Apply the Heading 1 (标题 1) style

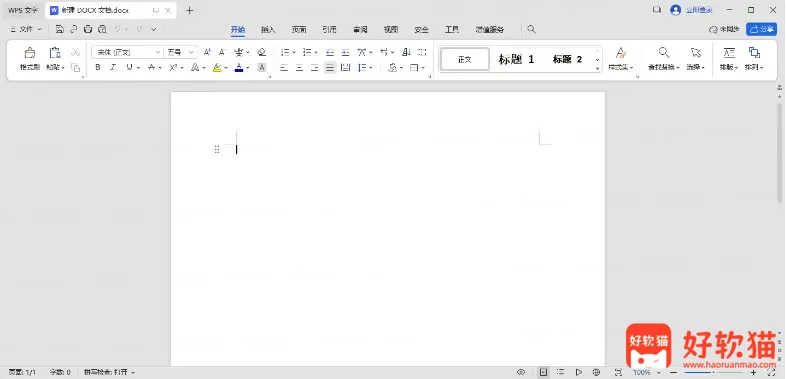[x=516, y=59]
